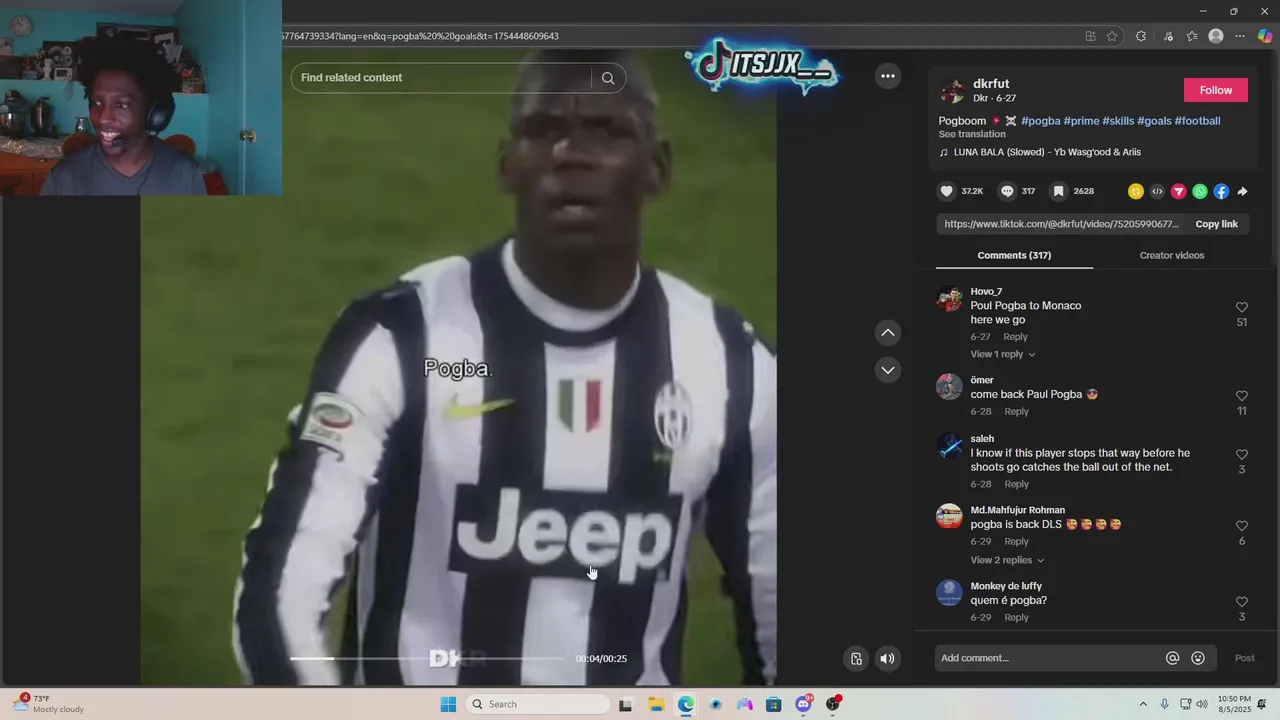This screenshot has height=720, width=1280.
Task: Open the Windows Start menu
Action: (448, 704)
